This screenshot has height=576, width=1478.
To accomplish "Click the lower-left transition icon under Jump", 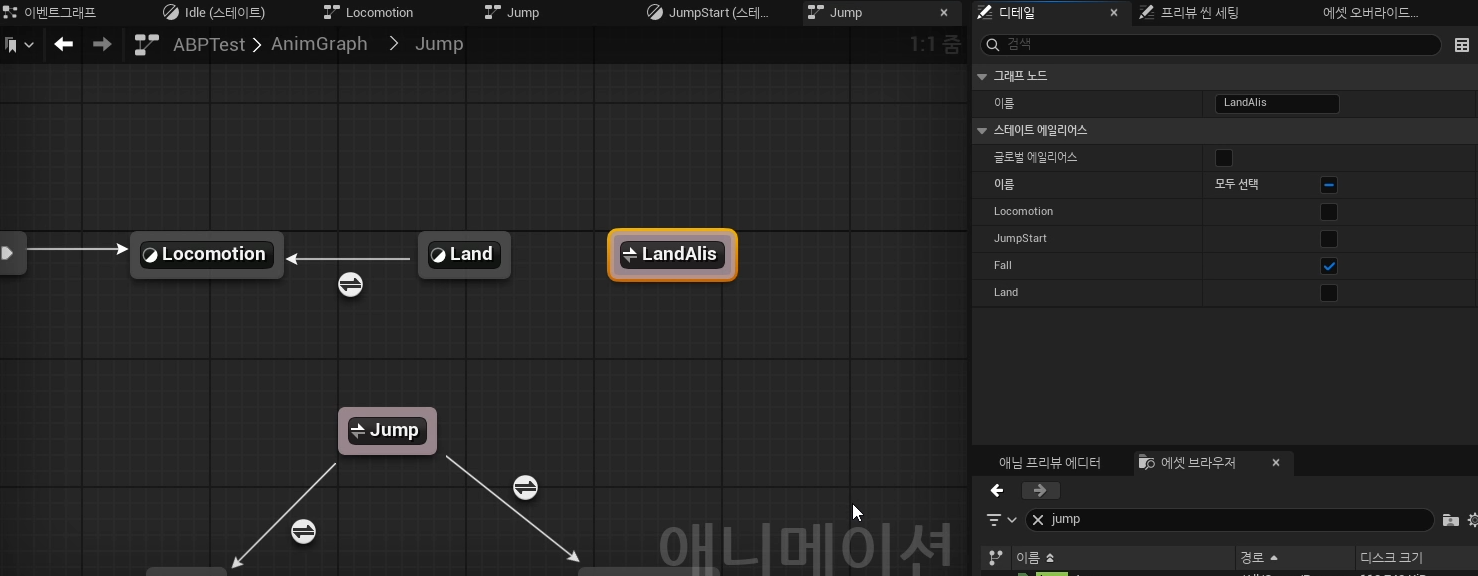I will [x=304, y=532].
